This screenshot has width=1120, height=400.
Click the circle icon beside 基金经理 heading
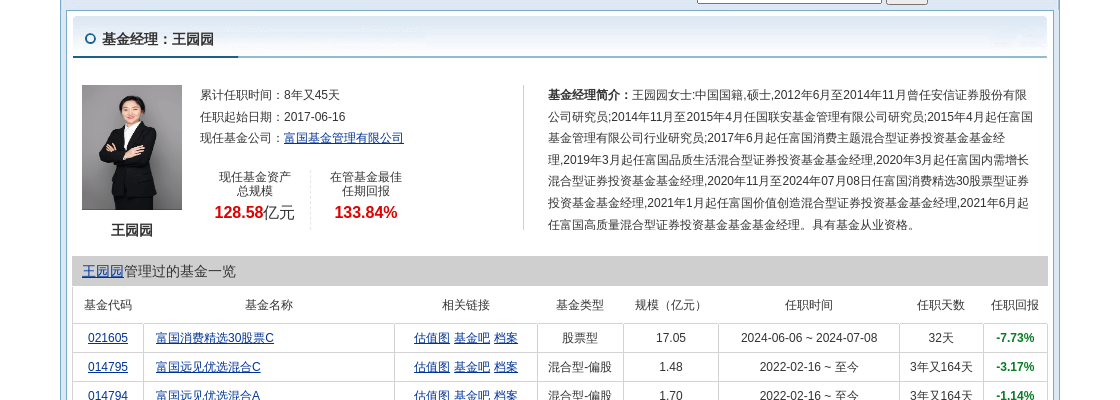(90, 39)
